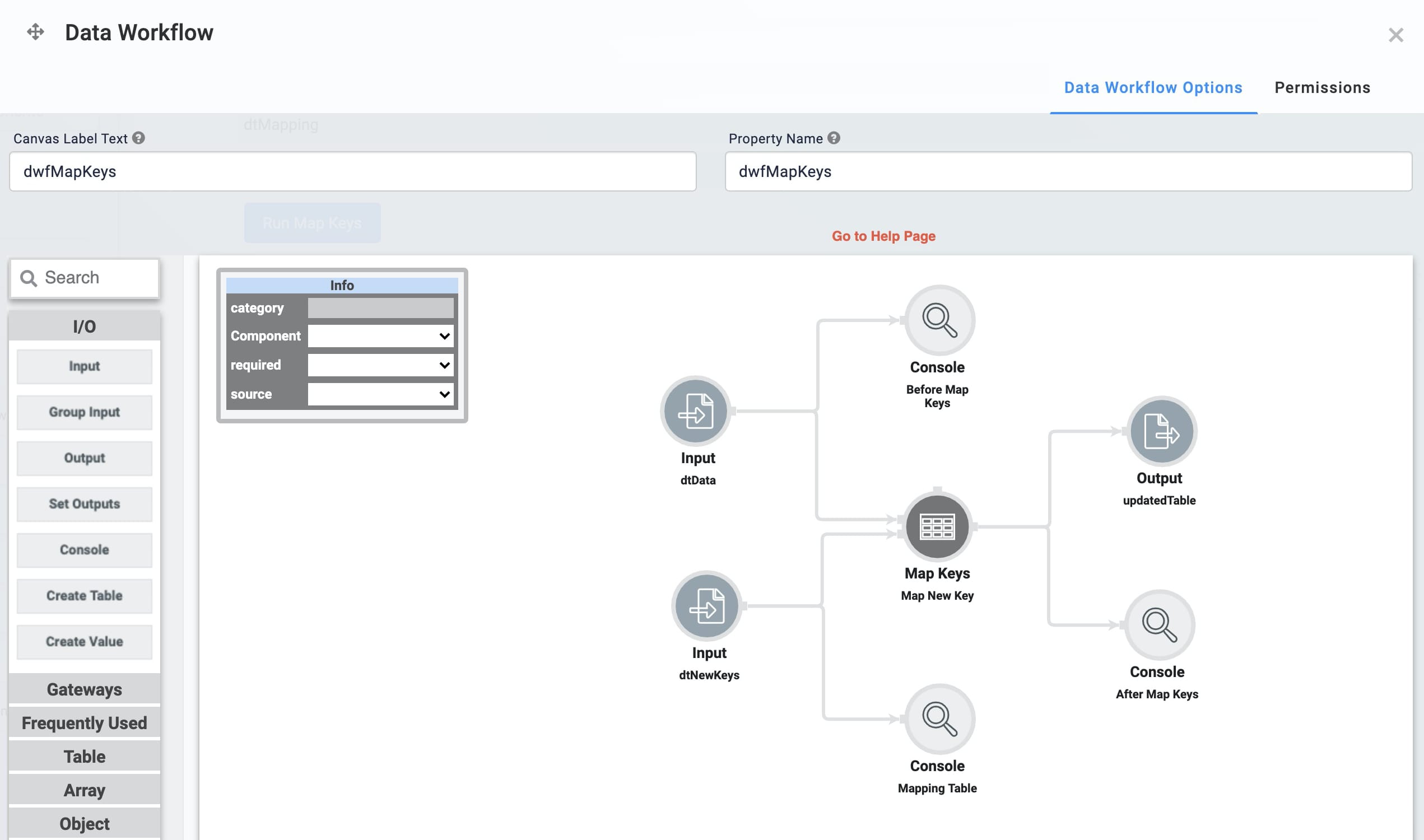Open the source dropdown in Info panel

380,395
